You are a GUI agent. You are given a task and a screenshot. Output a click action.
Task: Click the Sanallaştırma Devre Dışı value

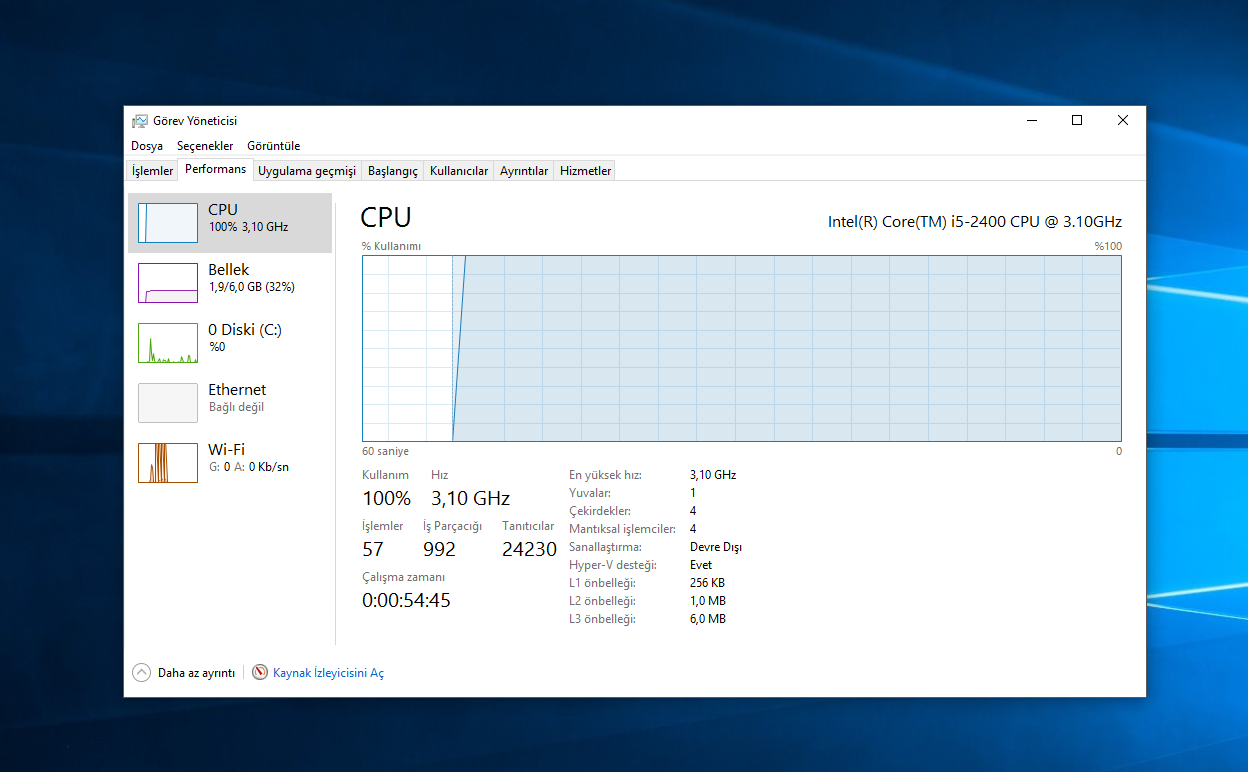(x=716, y=547)
